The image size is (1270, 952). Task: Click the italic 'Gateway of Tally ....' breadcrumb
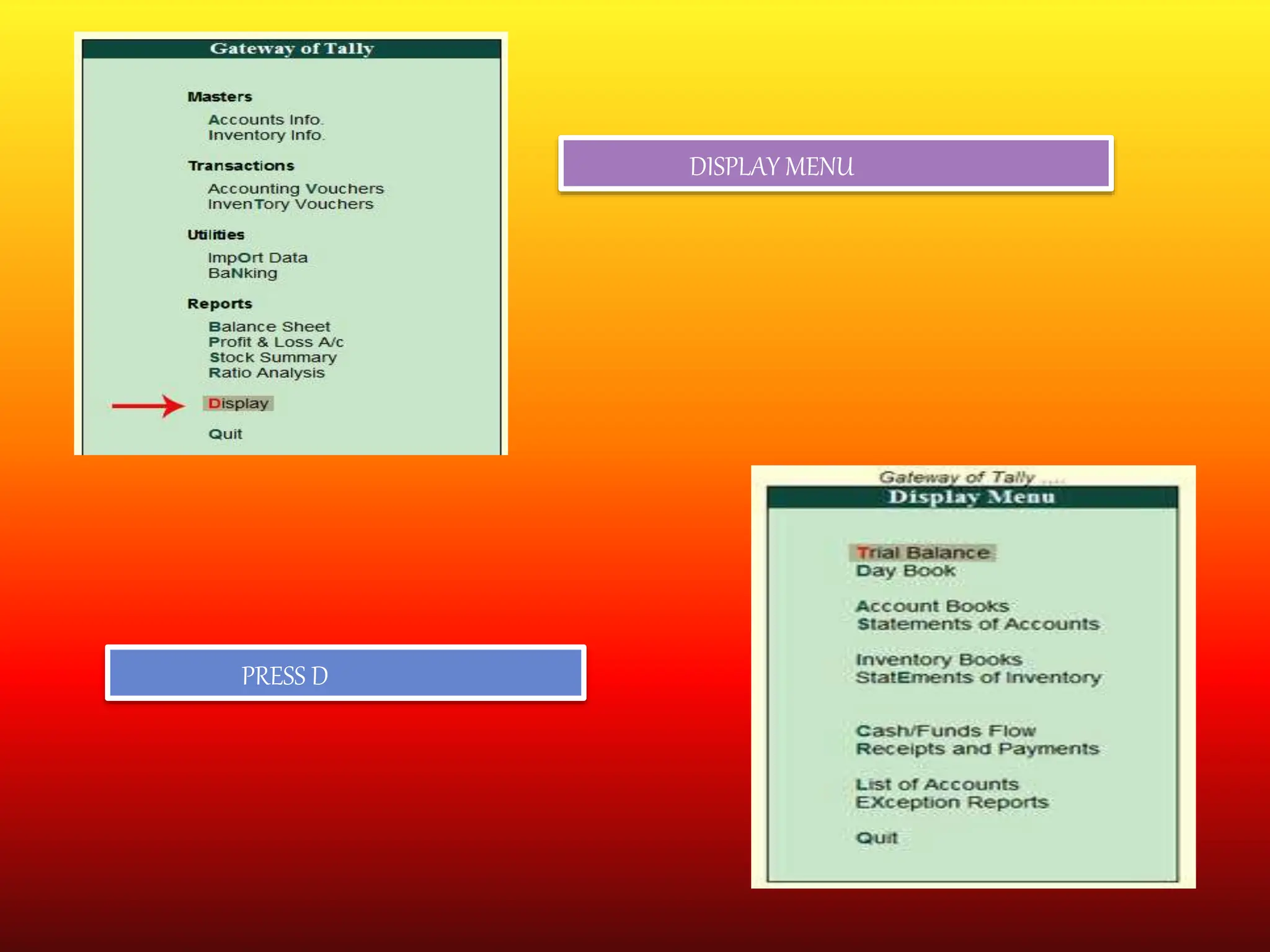pos(972,477)
